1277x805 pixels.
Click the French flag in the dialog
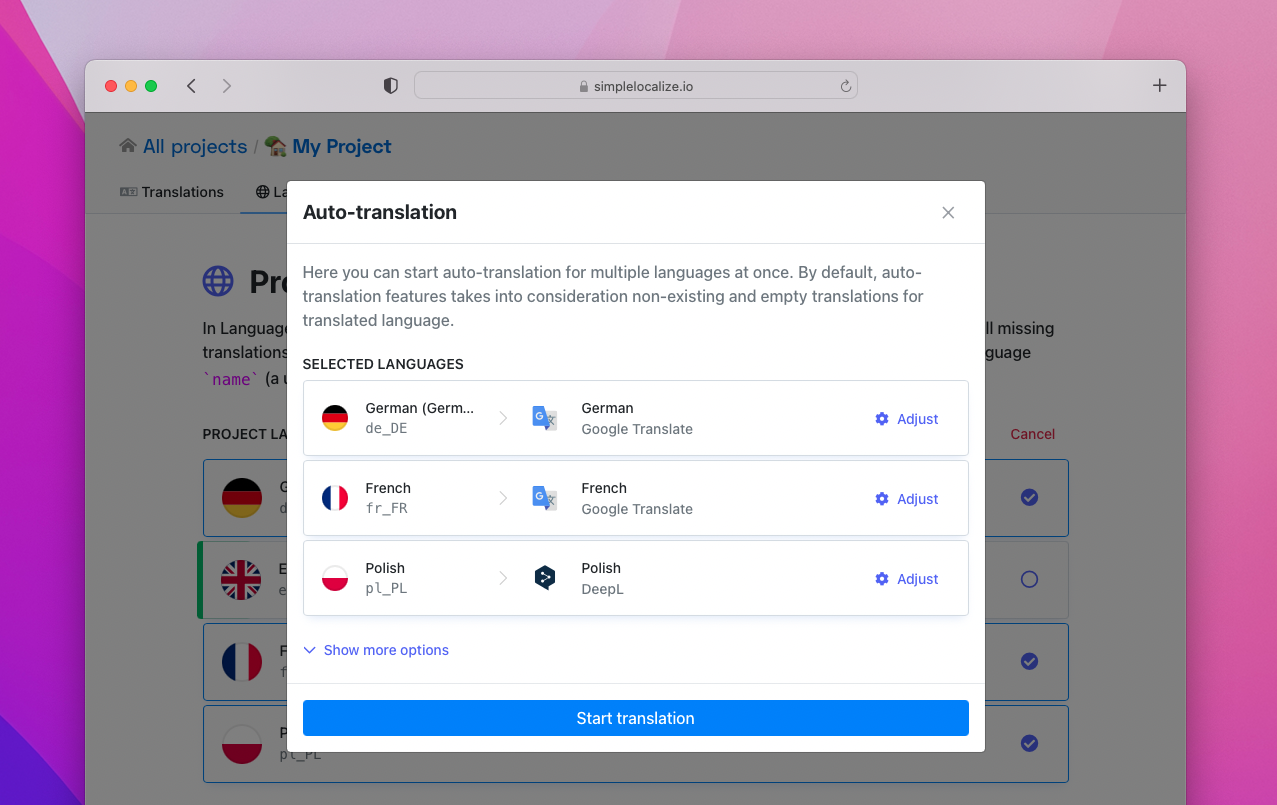[x=335, y=498]
